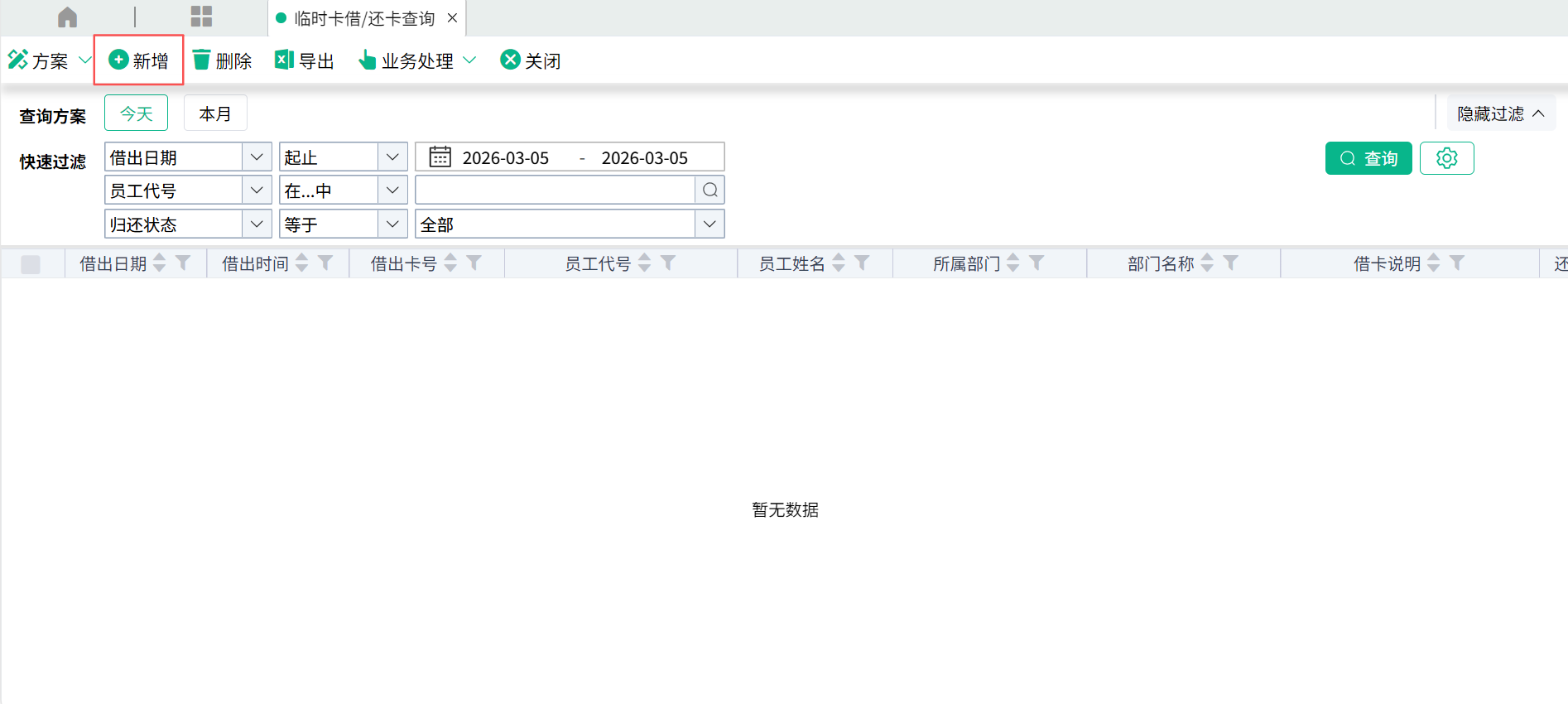Sort the 员工姓名 column
The height and width of the screenshot is (704, 1568).
tap(839, 263)
